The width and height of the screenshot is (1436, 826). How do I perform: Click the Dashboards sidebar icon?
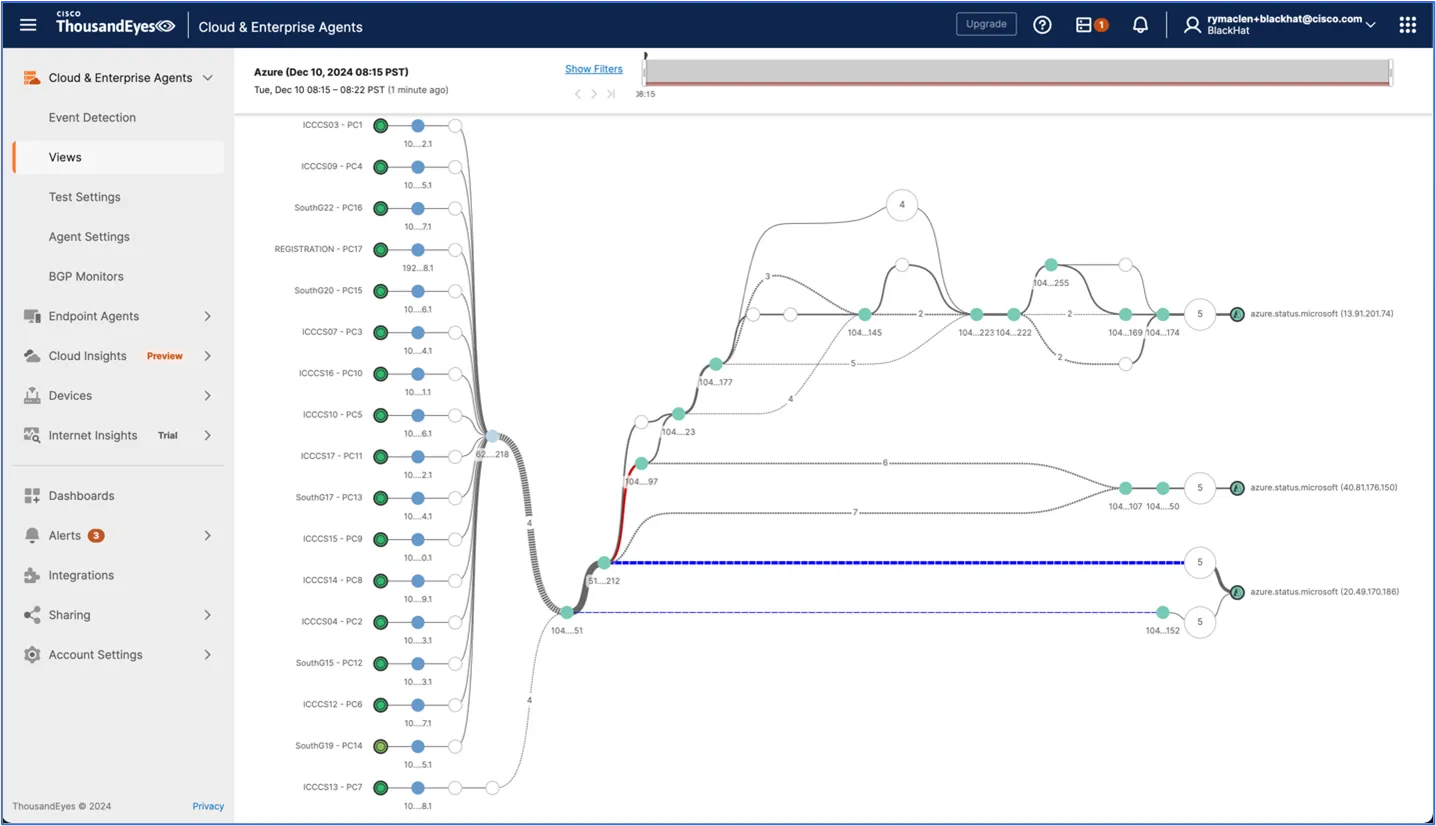(x=32, y=496)
